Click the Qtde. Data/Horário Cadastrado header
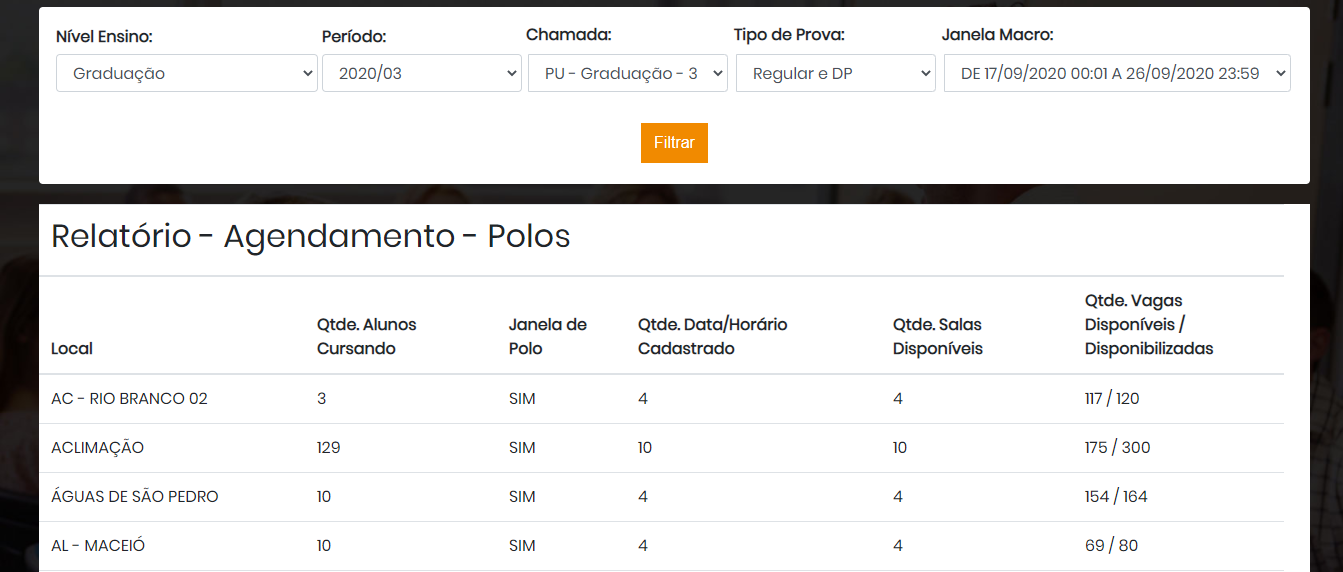1343x572 pixels. tap(713, 336)
